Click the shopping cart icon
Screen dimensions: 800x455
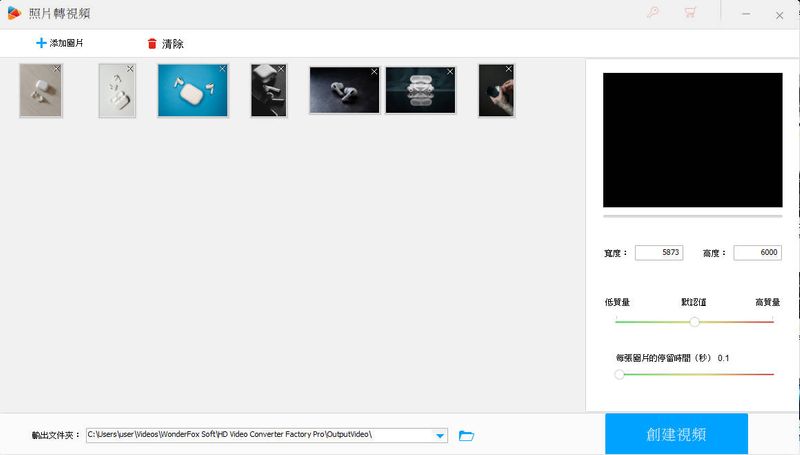[690, 13]
